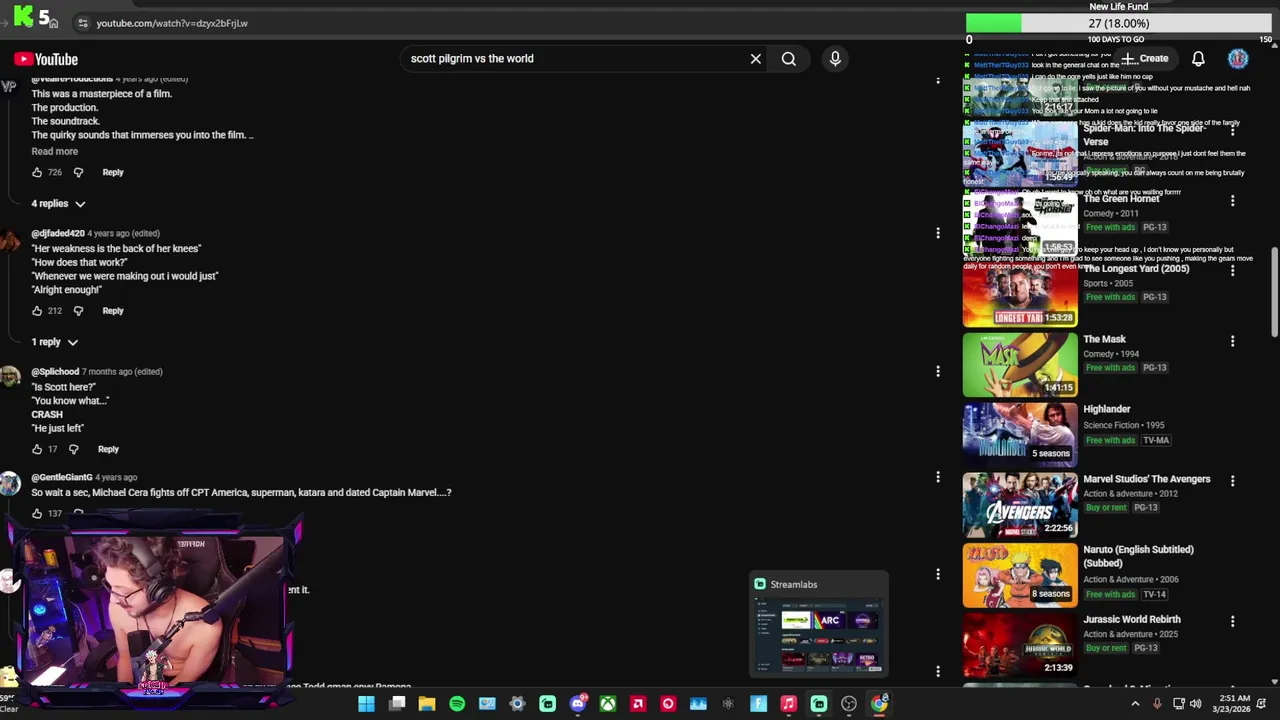Screen dimensions: 1280x720
Task: Dislike the @Splichood comment
Action: (73, 449)
